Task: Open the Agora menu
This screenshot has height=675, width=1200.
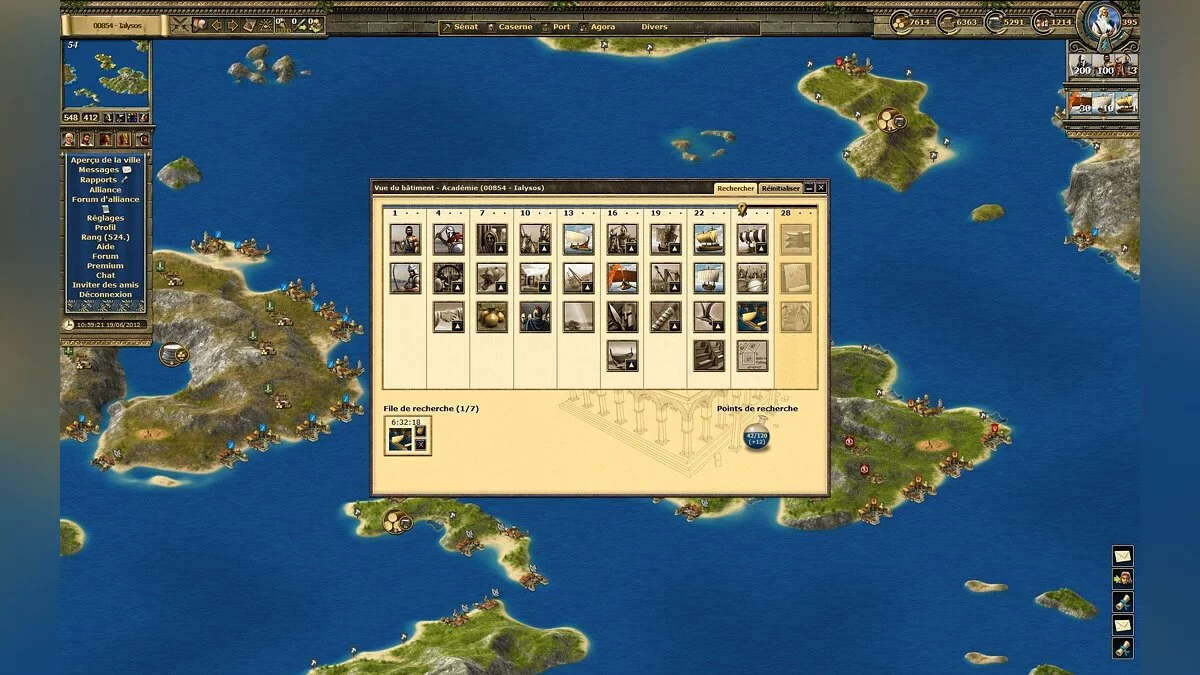Action: click(x=603, y=27)
